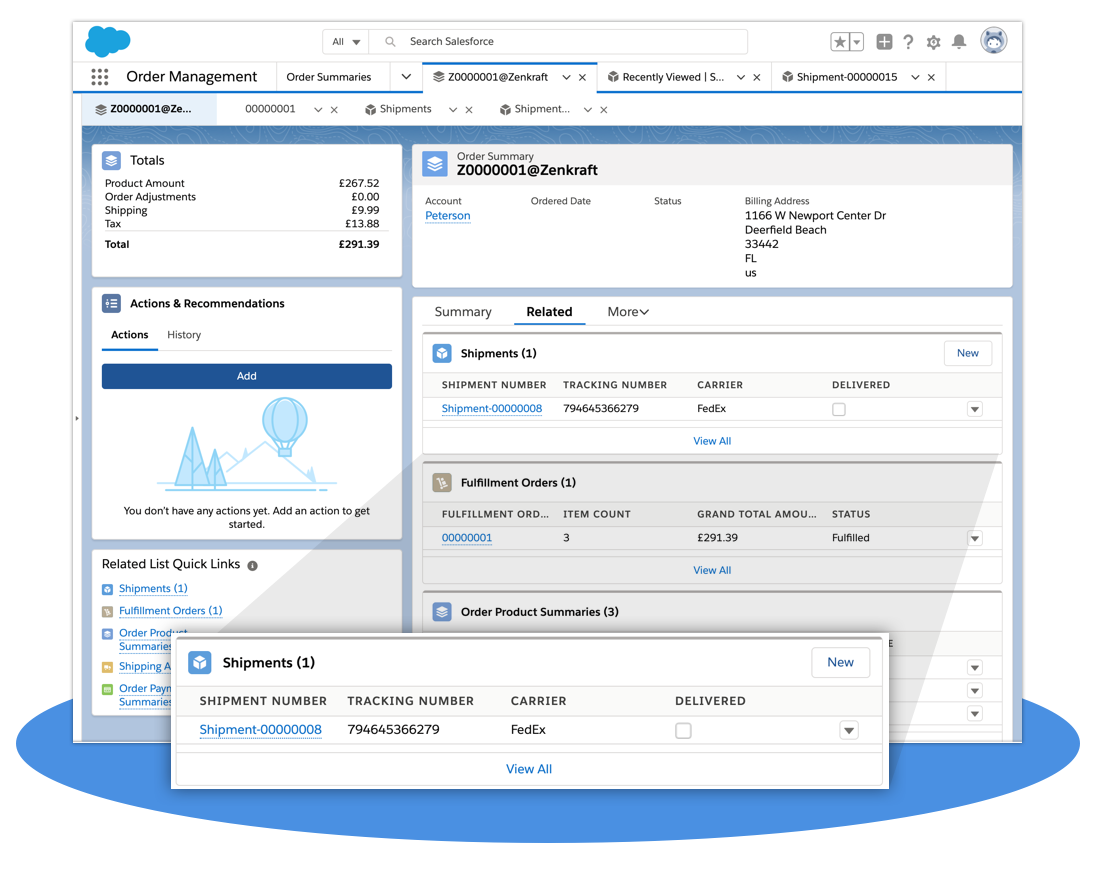This screenshot has height=869, width=1110.
Task: Click into the Search Salesforce field
Action: (558, 42)
